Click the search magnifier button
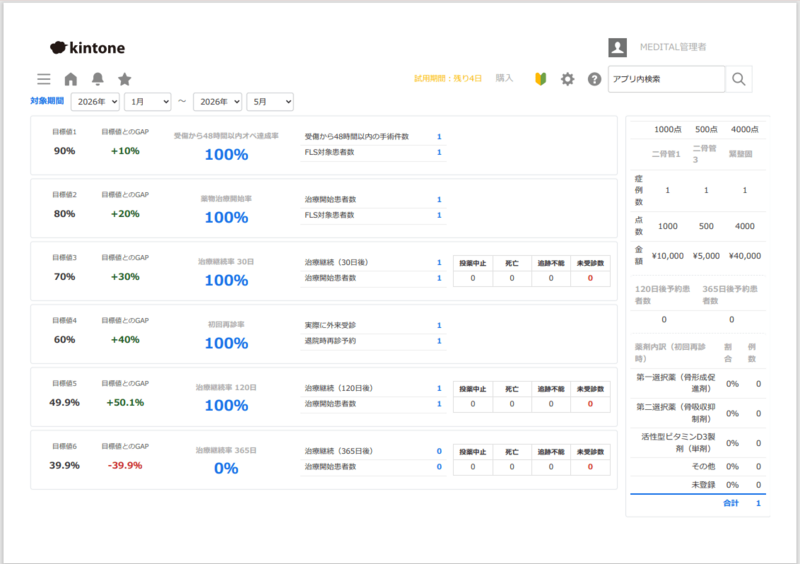Image resolution: width=800 pixels, height=564 pixels. coord(739,79)
